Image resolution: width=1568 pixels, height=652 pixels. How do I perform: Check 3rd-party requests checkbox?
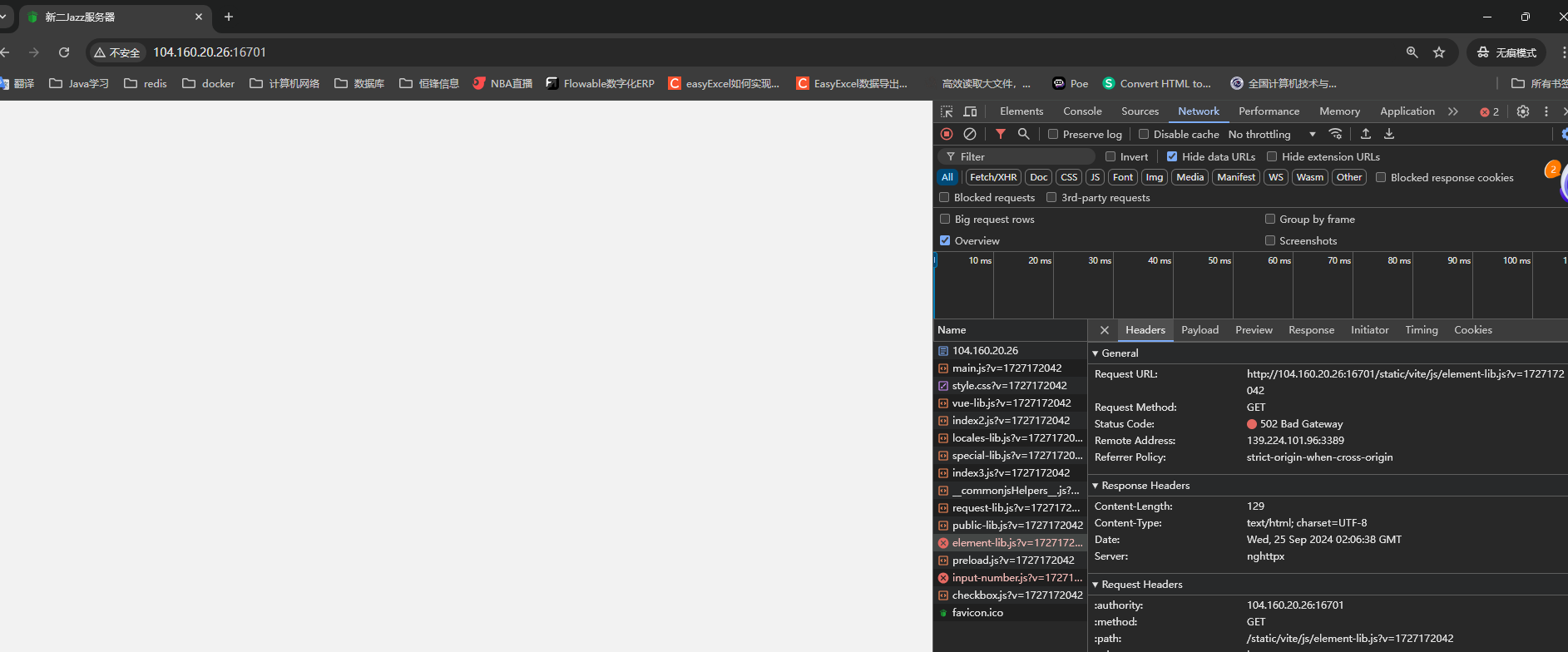1051,197
